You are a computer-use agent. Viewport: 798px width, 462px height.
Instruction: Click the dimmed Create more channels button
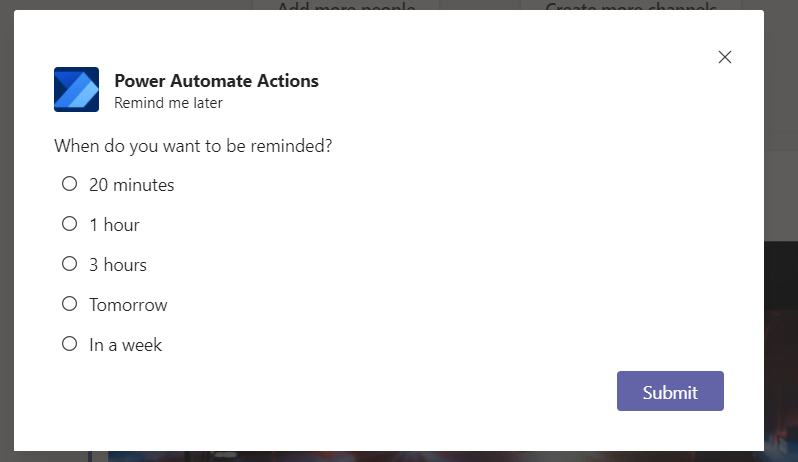pos(630,5)
